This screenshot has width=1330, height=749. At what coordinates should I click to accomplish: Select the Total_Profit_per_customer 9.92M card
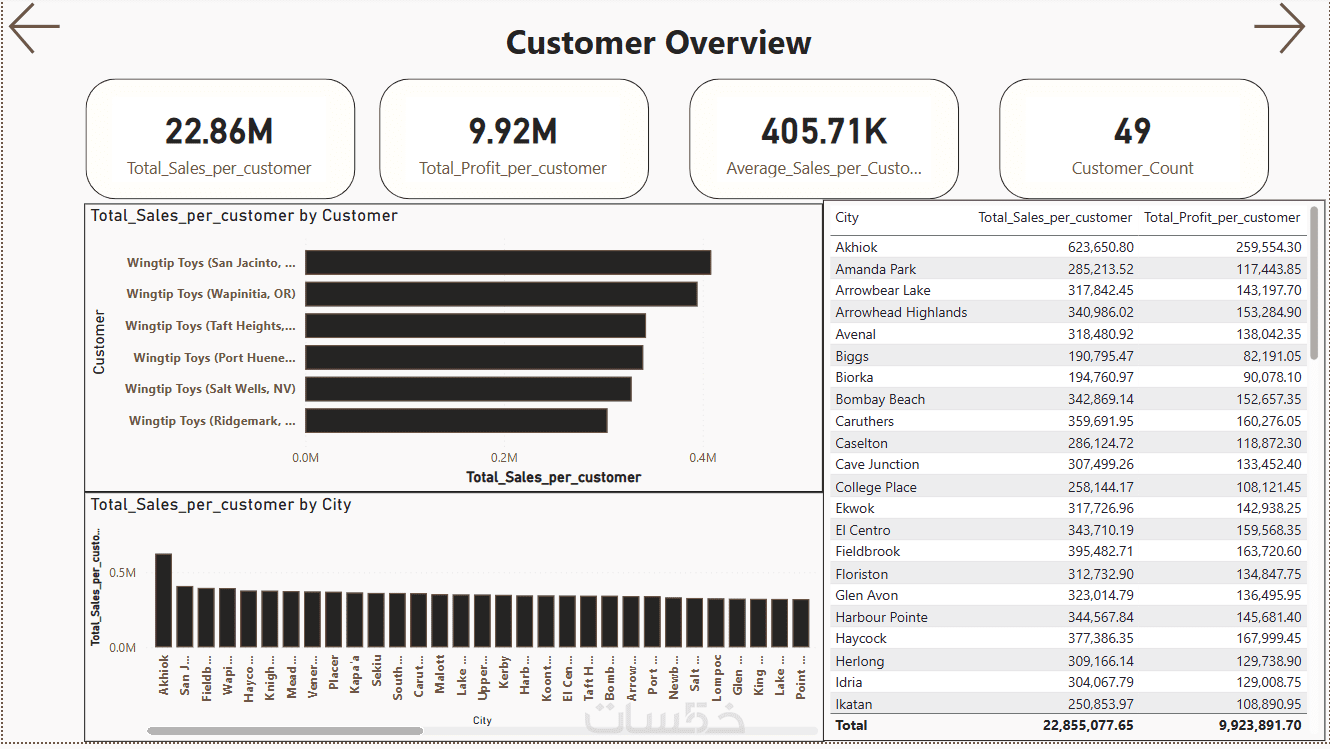(513, 139)
